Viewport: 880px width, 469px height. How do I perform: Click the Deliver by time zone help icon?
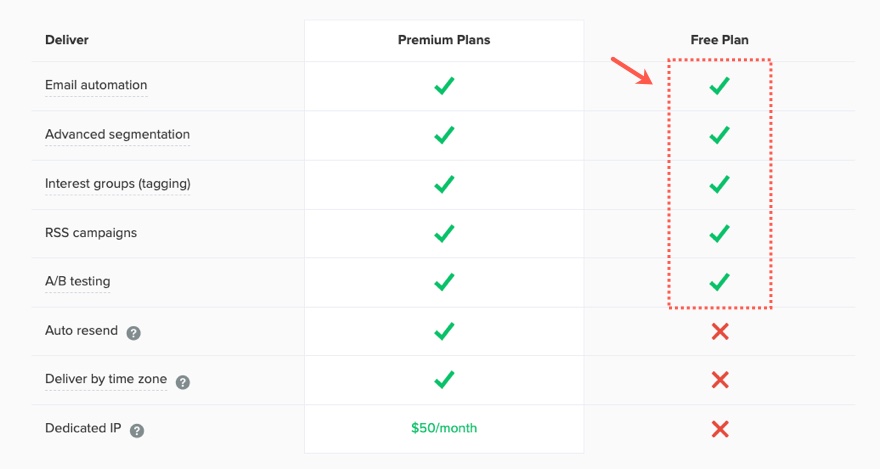tap(183, 381)
